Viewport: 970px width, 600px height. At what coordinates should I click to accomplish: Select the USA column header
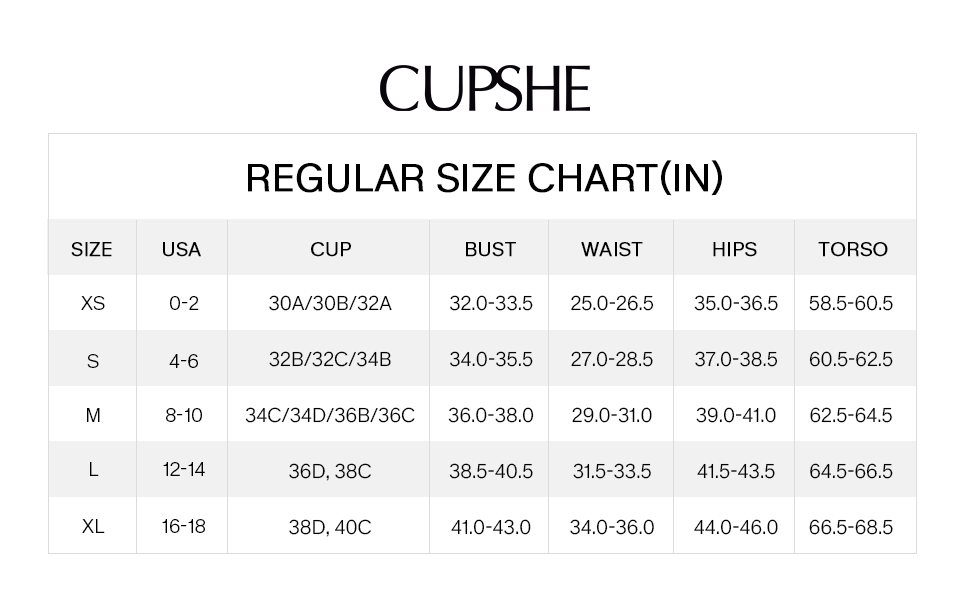181,249
